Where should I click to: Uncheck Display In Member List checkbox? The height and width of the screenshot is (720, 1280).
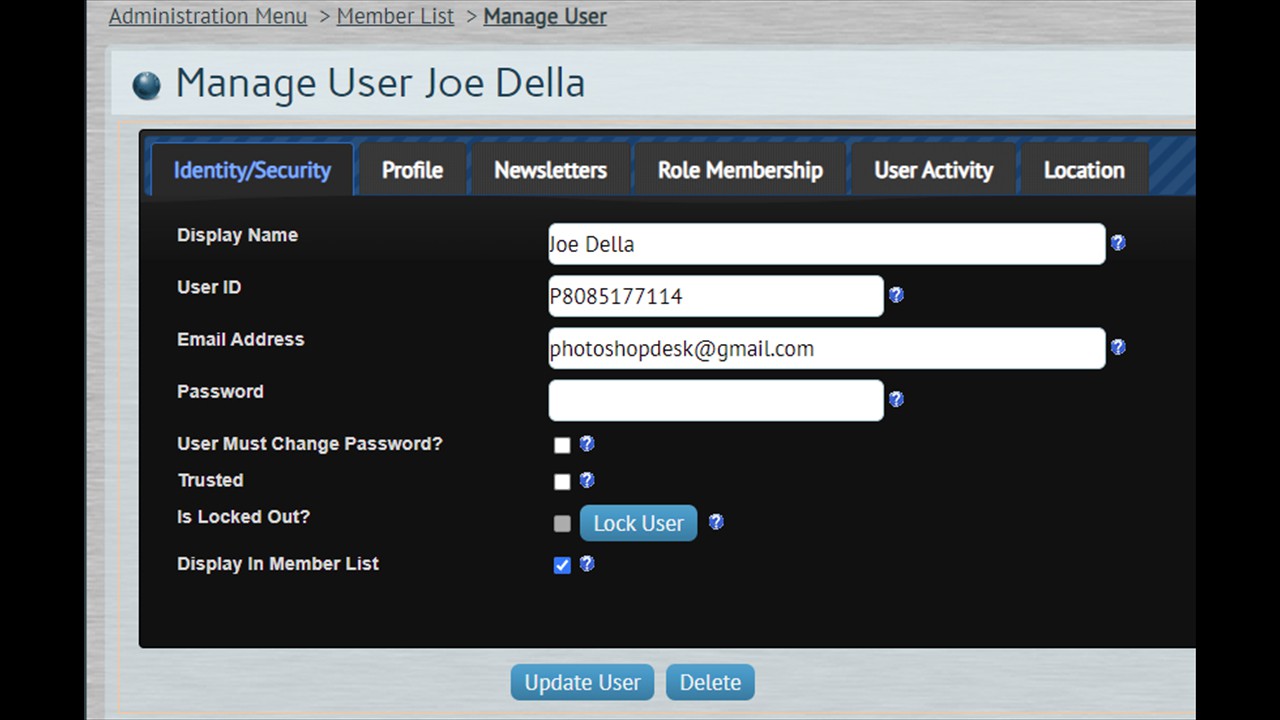(x=562, y=565)
